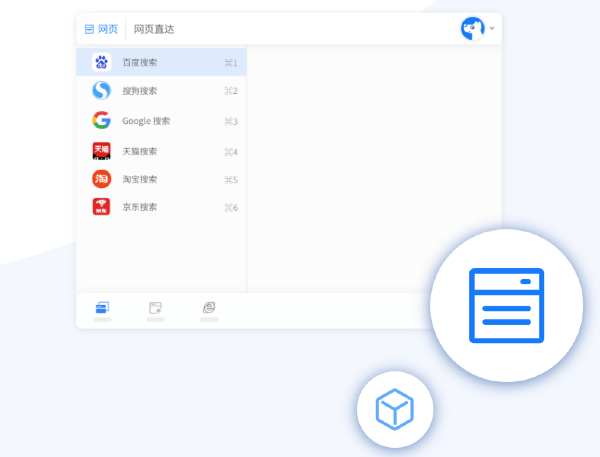Click the Baidu paw logo icon

tap(101, 62)
